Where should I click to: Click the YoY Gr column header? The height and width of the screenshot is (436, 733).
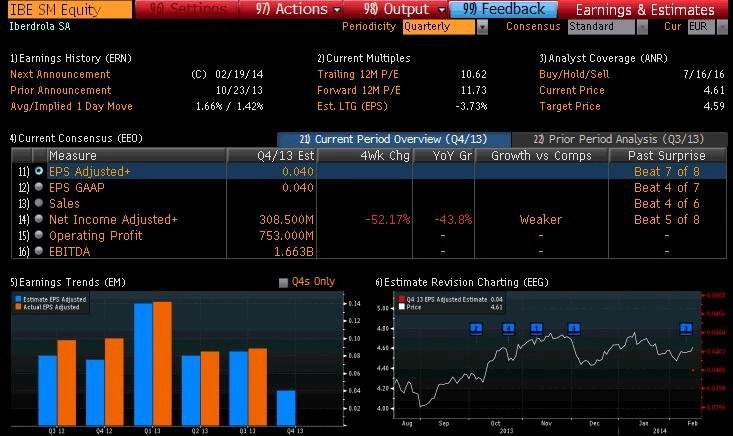pos(444,156)
